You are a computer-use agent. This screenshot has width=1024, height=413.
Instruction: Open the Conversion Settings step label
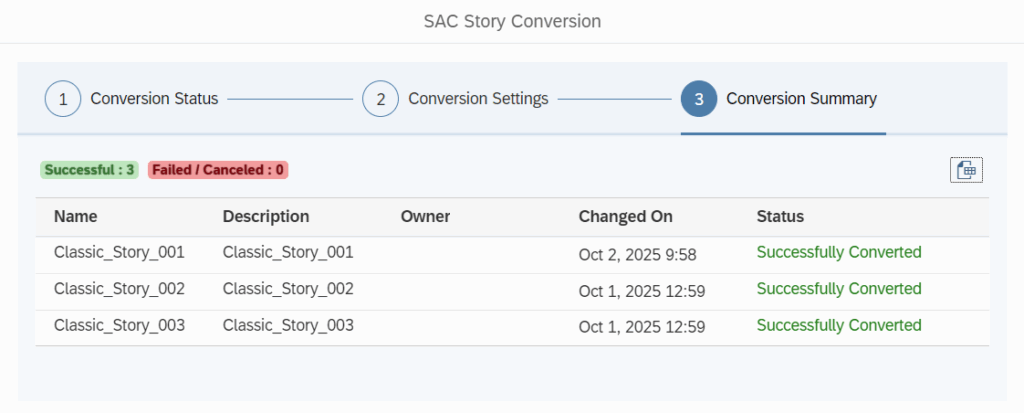click(x=478, y=99)
